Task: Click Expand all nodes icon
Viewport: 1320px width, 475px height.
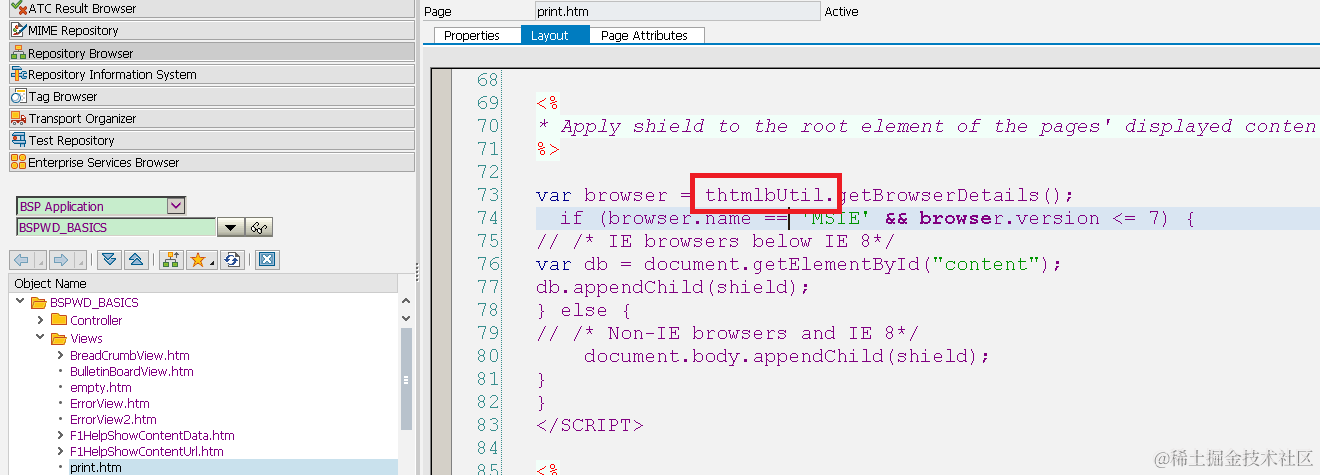Action: click(108, 260)
